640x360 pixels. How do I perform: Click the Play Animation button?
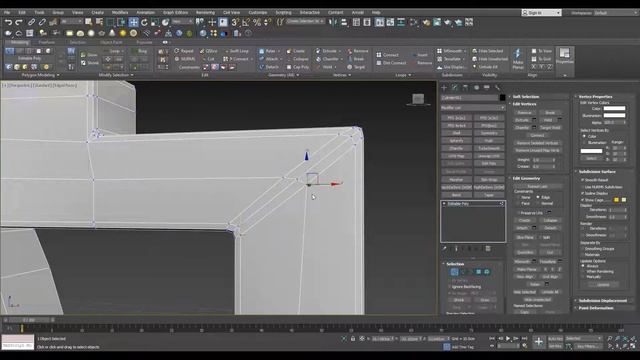508,338
